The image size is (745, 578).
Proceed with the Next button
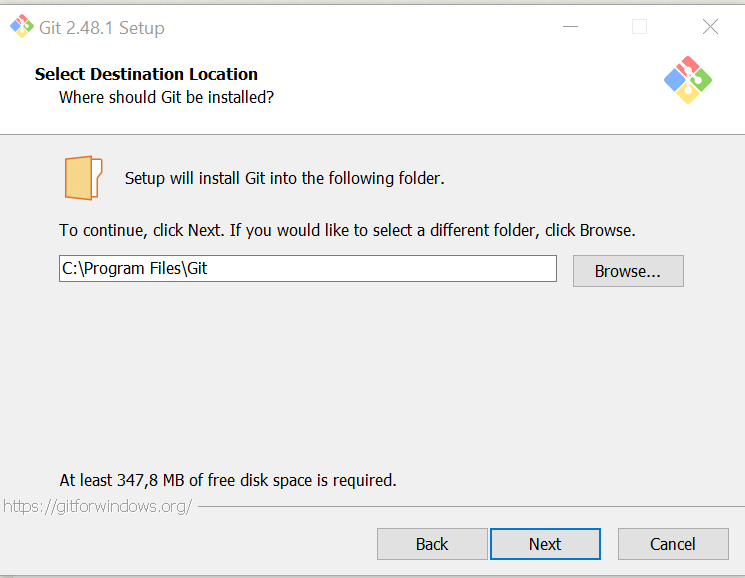[545, 544]
